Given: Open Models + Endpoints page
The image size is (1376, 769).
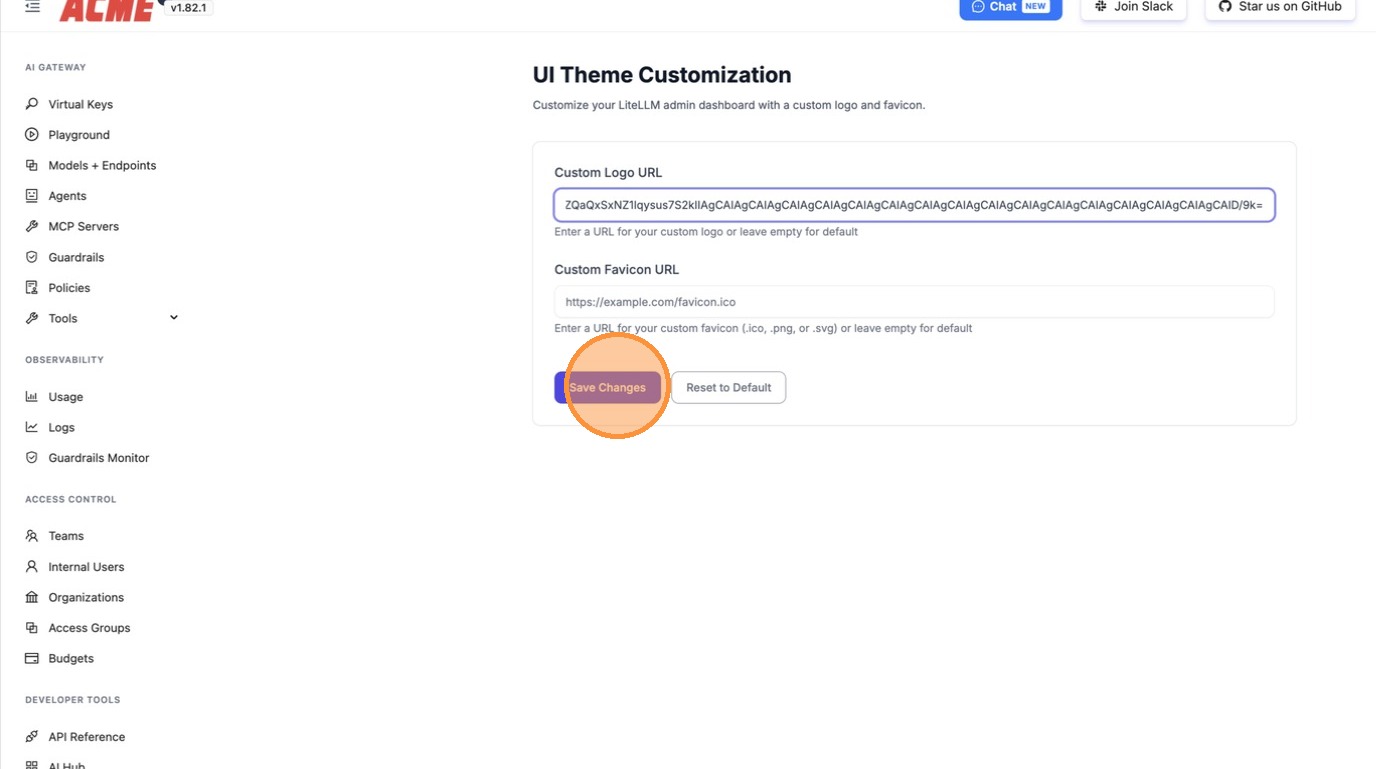Looking at the screenshot, I should 102,166.
